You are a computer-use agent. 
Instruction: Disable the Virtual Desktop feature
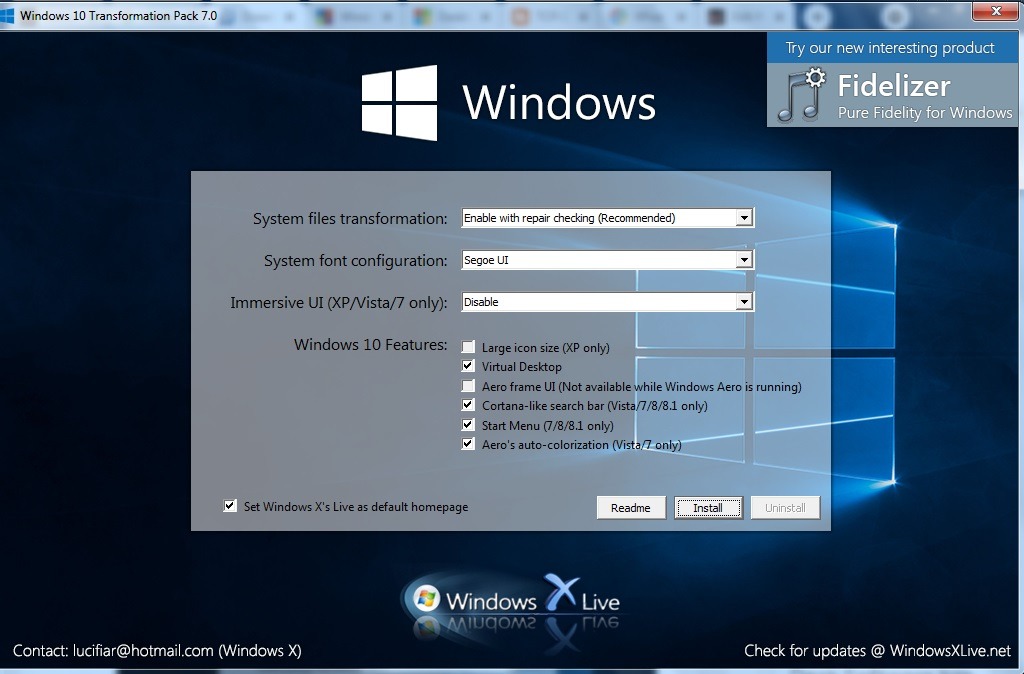468,366
